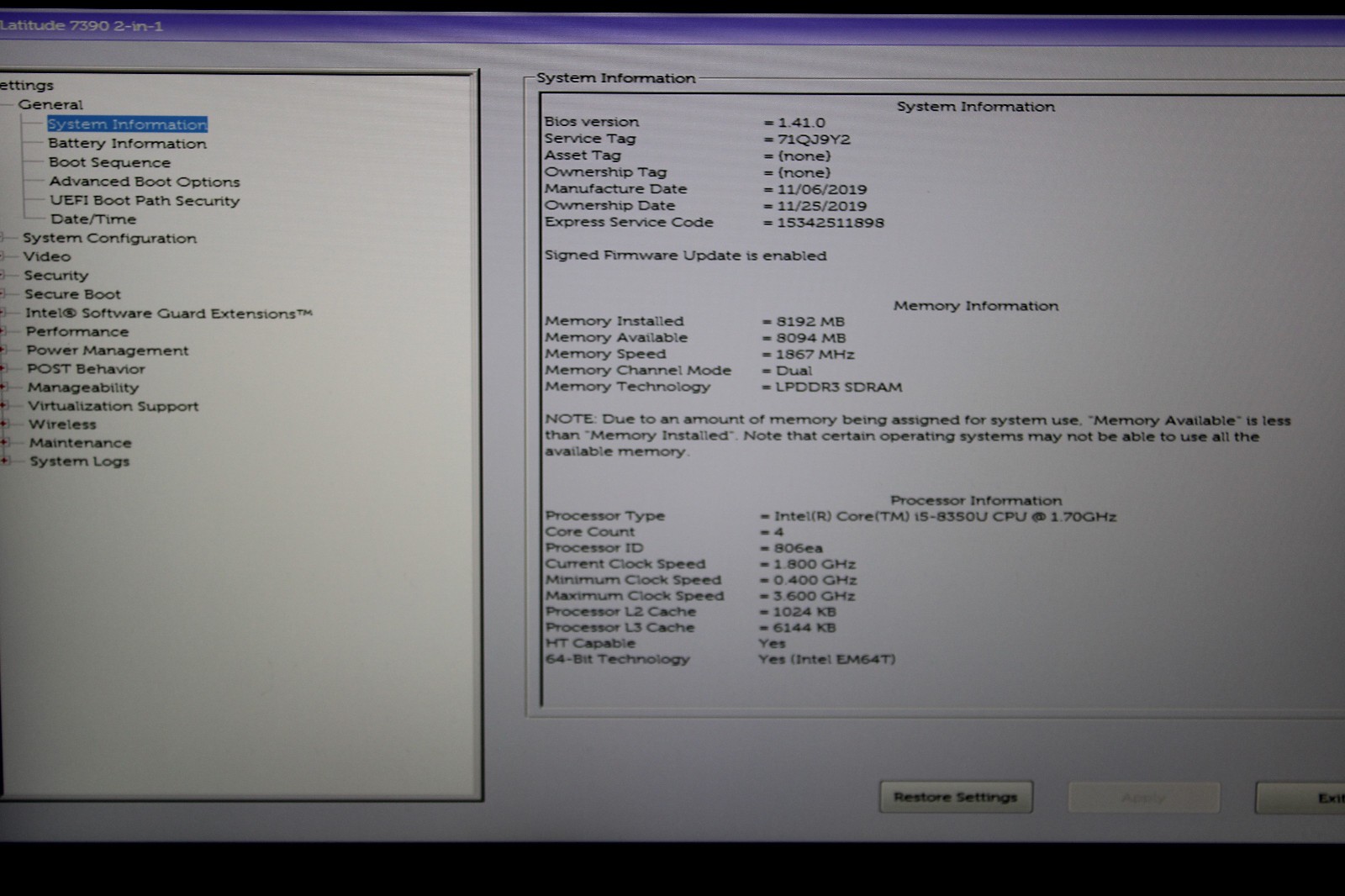Click Express Service Code value 15342511898
The height and width of the screenshot is (896, 1345).
[x=831, y=223]
